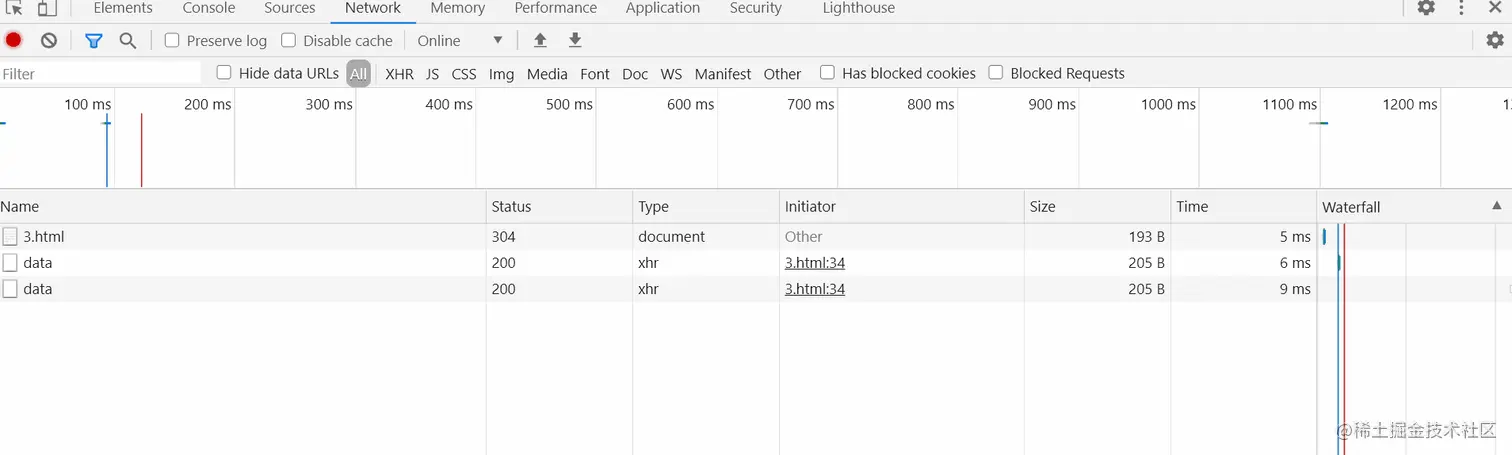The image size is (1512, 455).
Task: Open the Performance tab
Action: pos(556,8)
